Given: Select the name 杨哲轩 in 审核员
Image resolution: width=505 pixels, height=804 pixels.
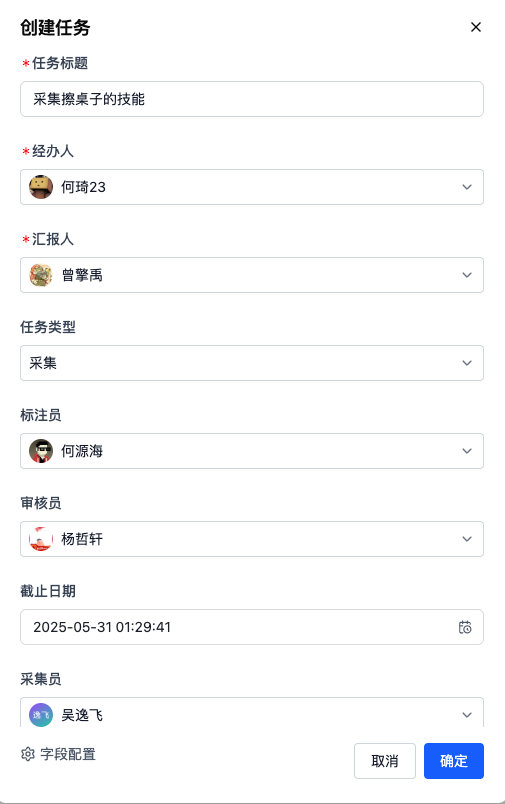Looking at the screenshot, I should (82, 539).
